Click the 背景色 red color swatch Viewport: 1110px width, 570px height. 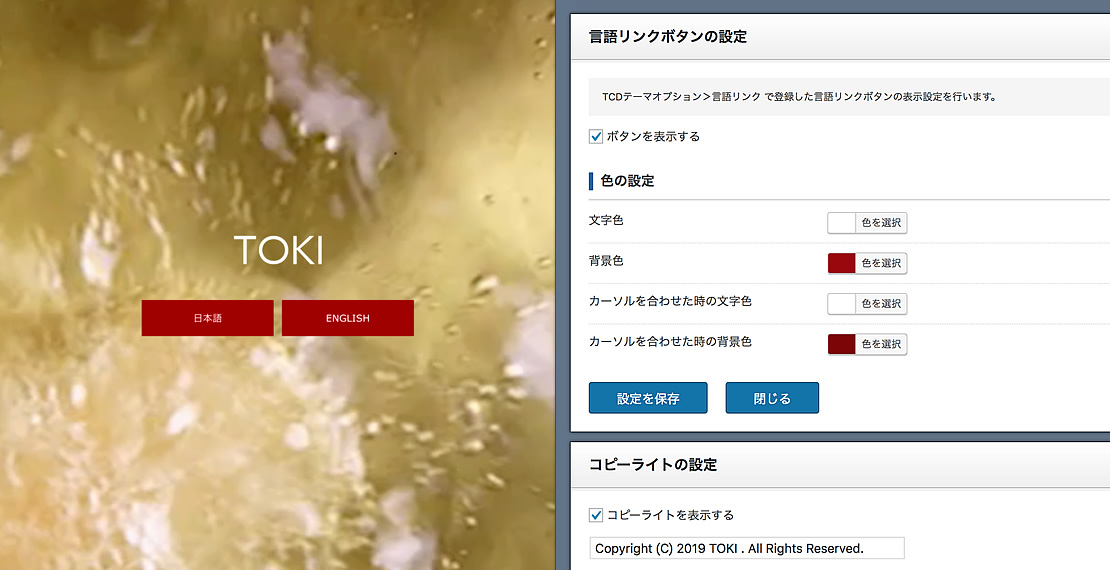[x=842, y=263]
